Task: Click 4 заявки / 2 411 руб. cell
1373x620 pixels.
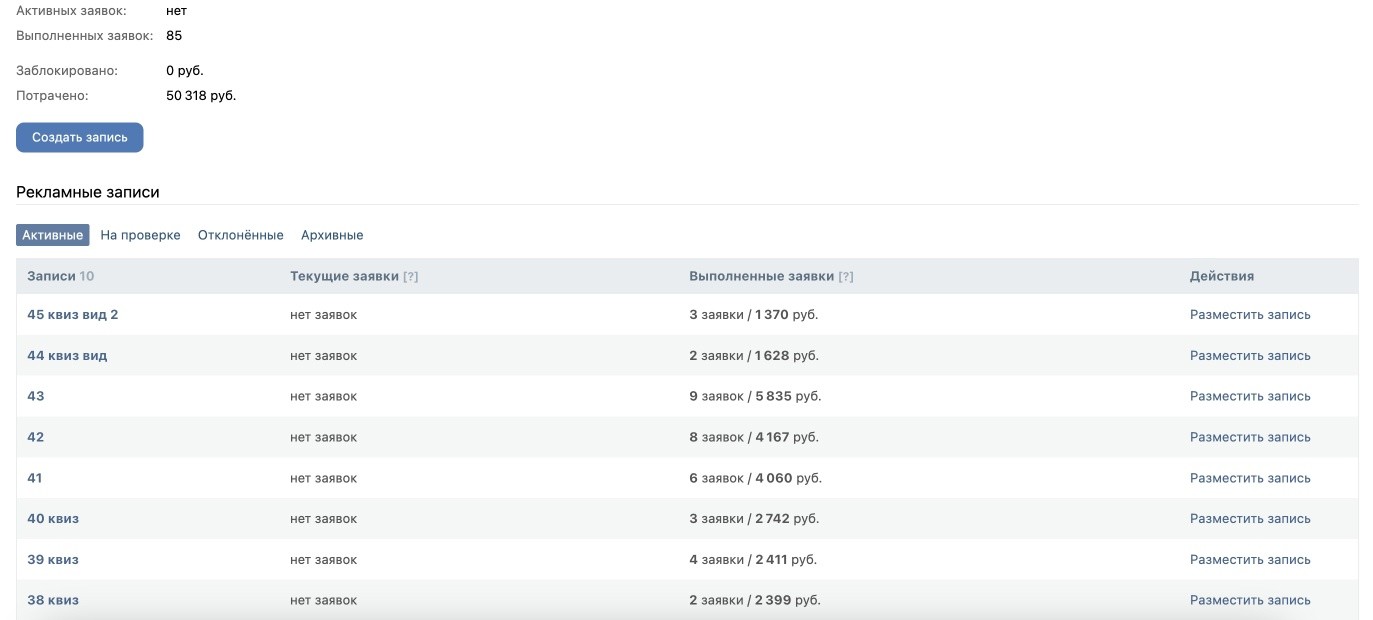Action: 753,560
